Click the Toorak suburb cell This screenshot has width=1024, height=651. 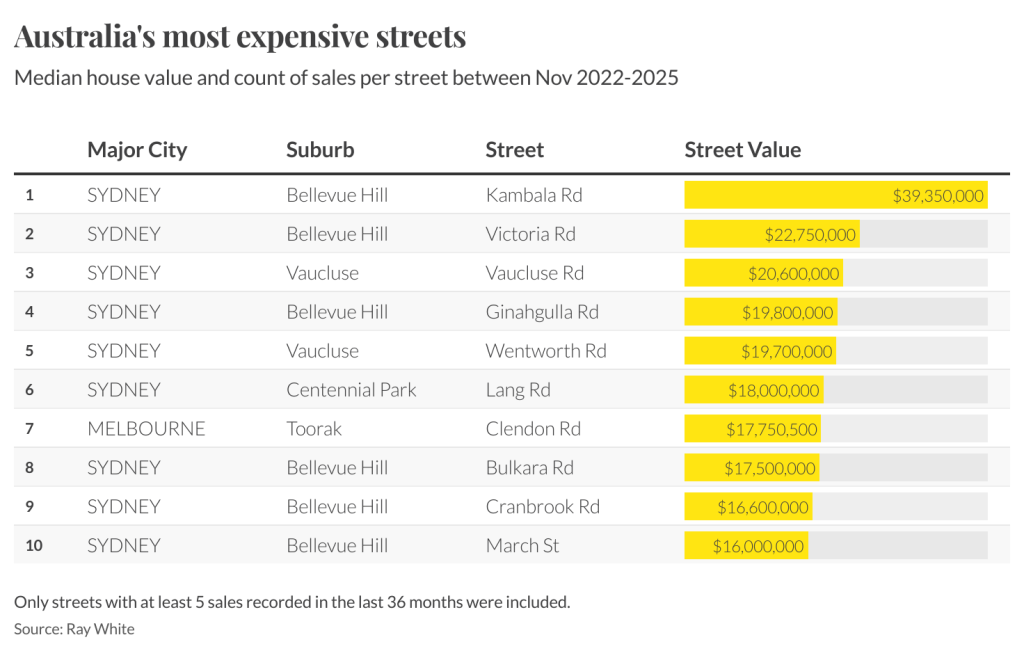314,429
